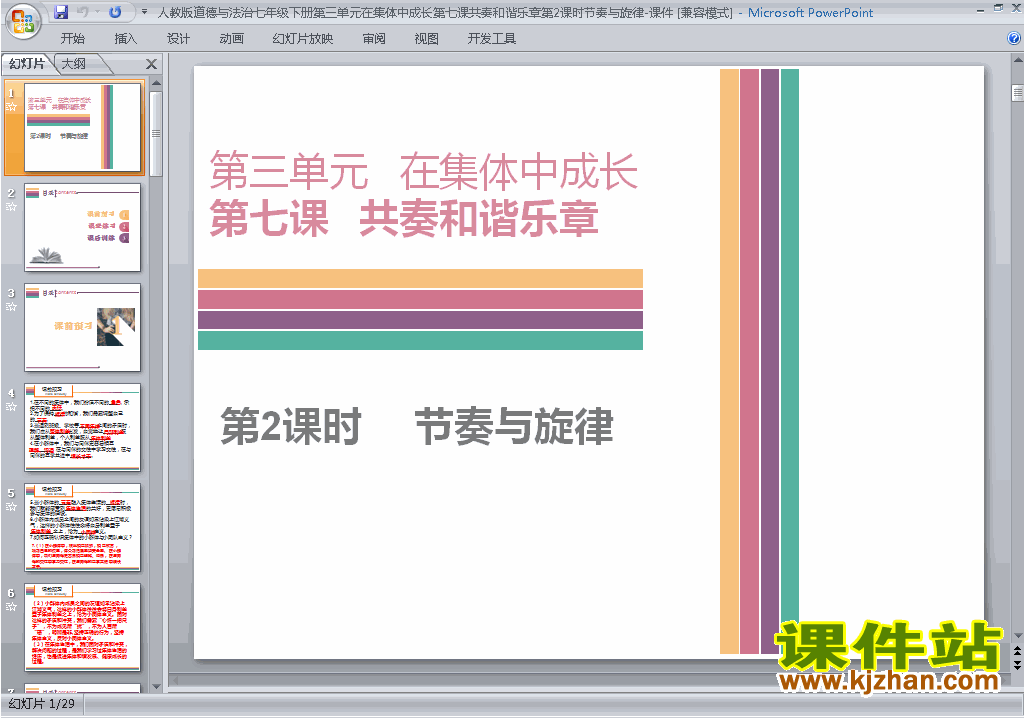
Task: Open the 开发工具 ribbon tab
Action: tap(492, 39)
